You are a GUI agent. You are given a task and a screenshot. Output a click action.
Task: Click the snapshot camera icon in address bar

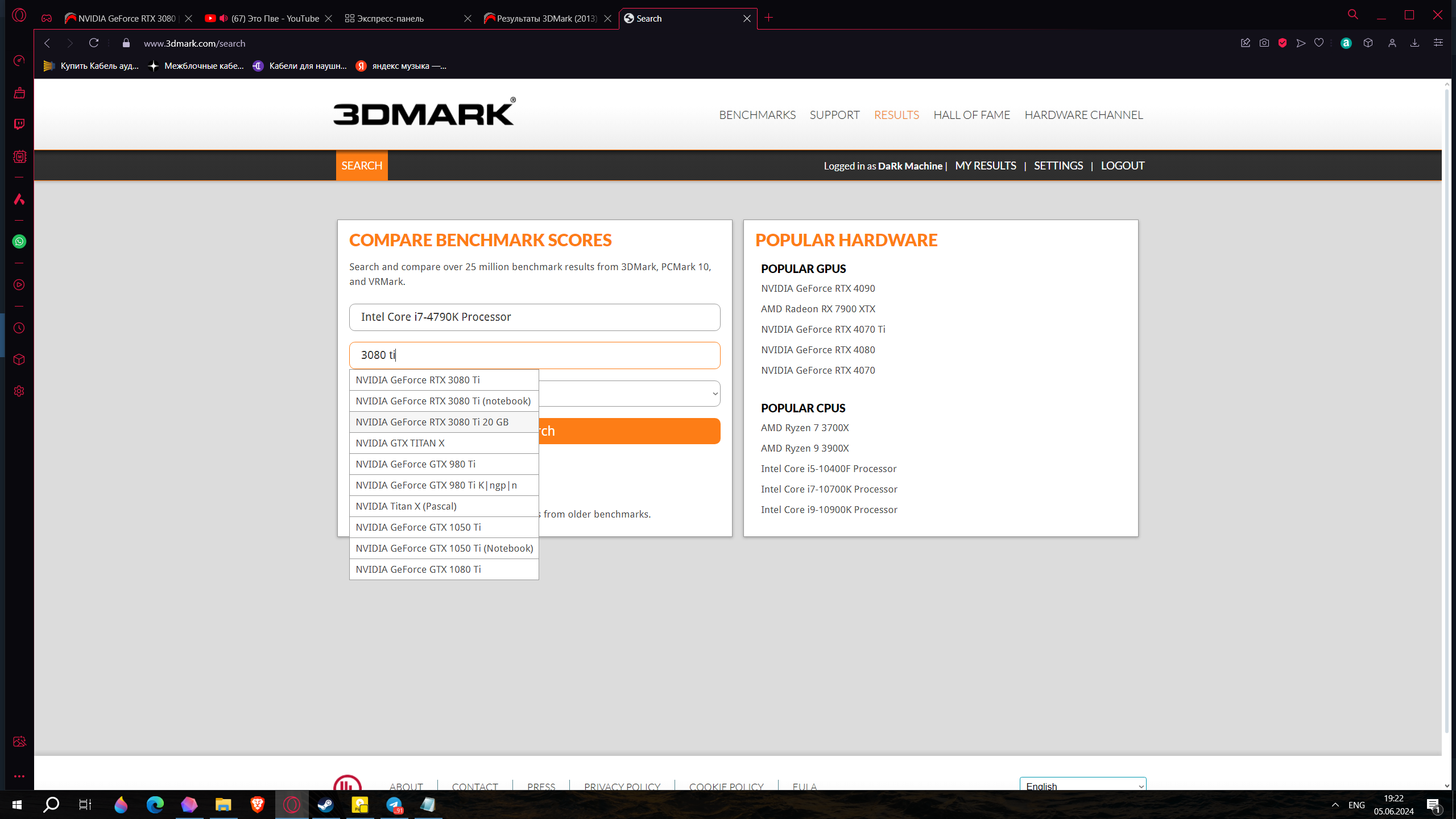point(1264,43)
